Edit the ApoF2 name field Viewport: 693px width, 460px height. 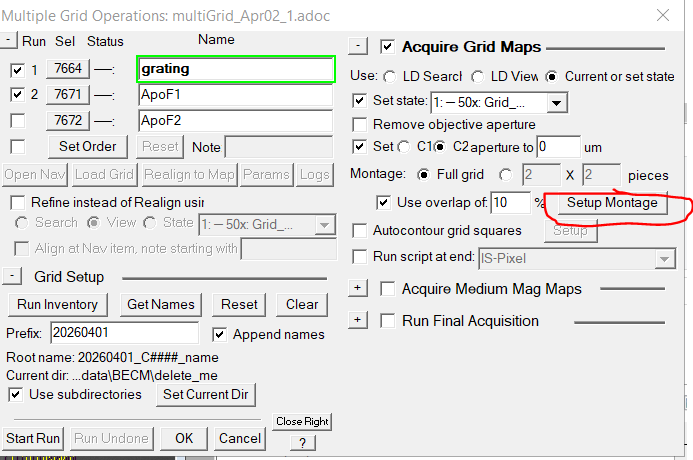click(236, 121)
